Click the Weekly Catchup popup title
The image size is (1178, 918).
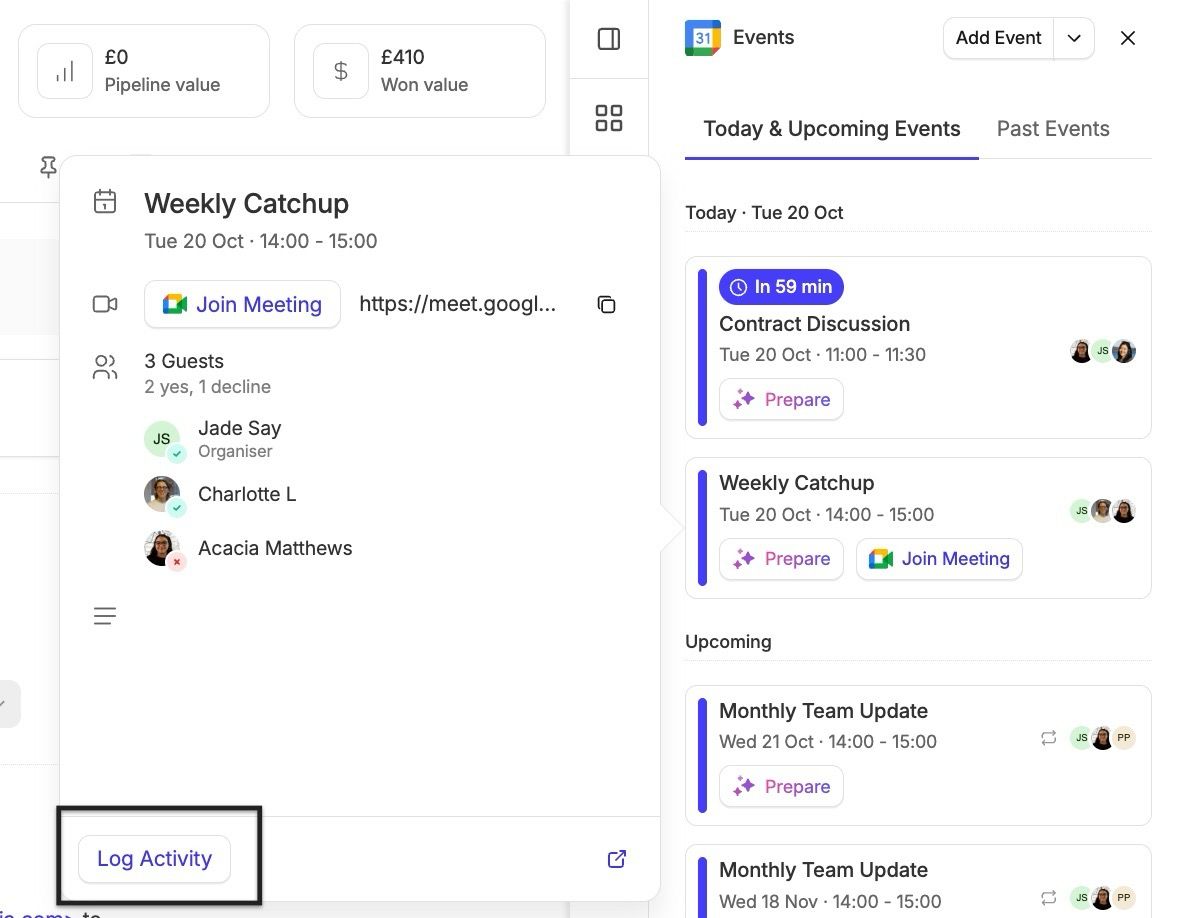tap(246, 204)
